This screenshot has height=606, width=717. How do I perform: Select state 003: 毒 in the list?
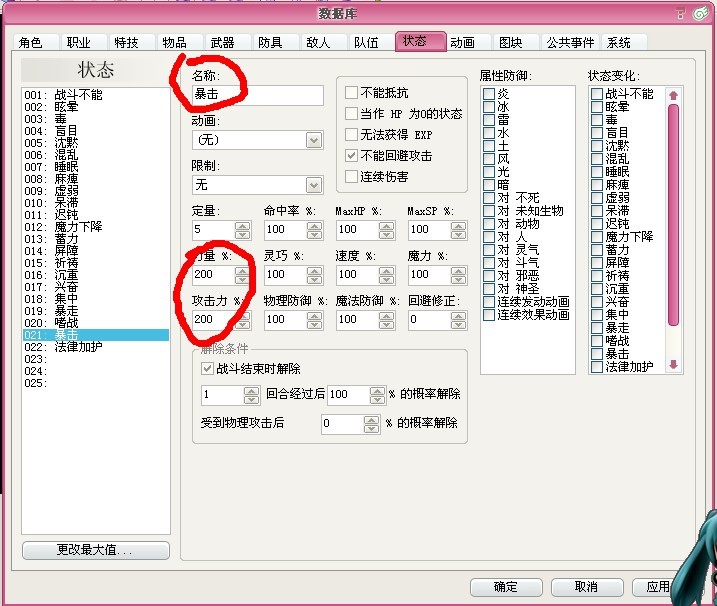pos(96,119)
